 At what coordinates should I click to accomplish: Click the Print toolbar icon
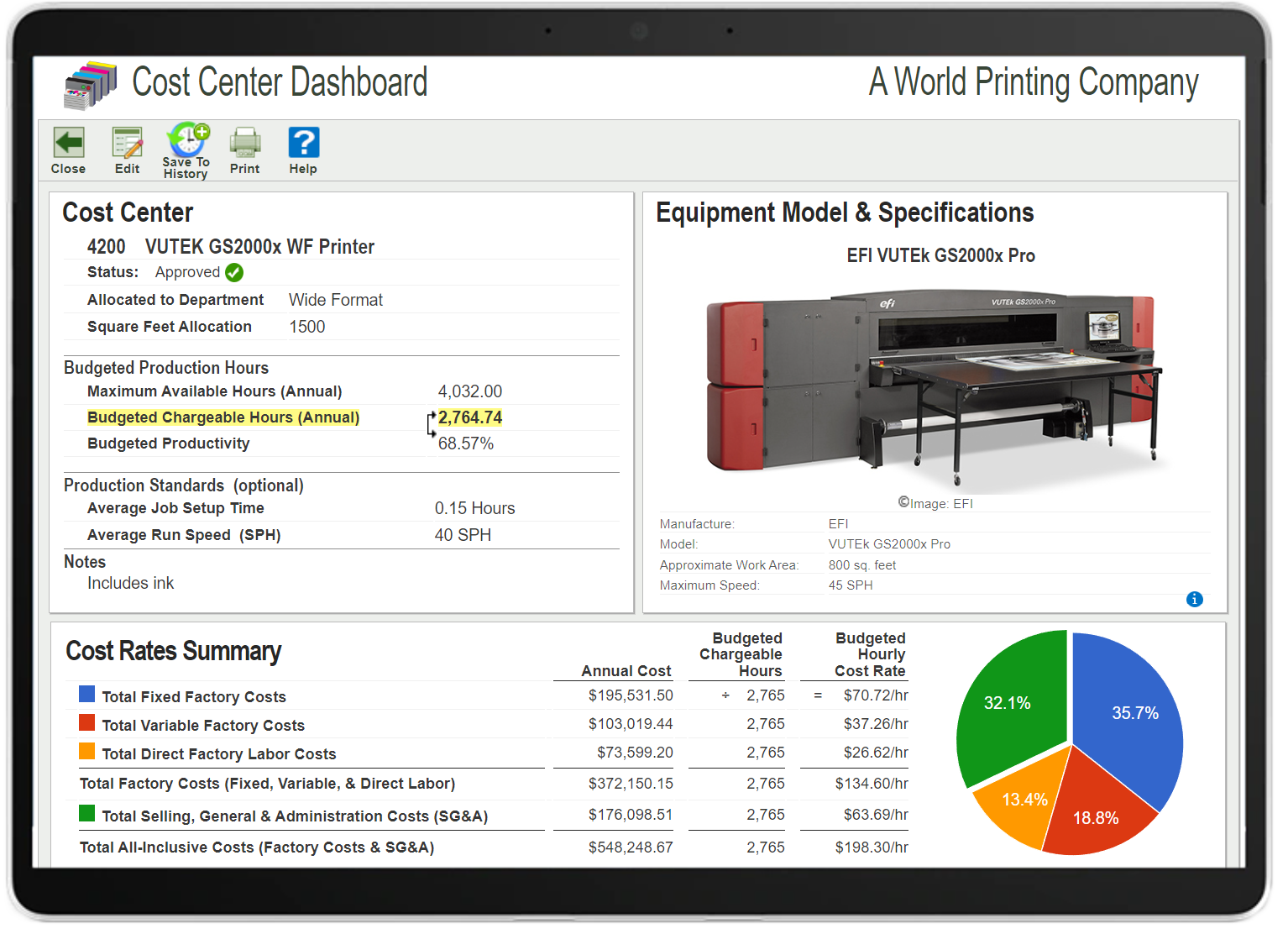[x=245, y=143]
